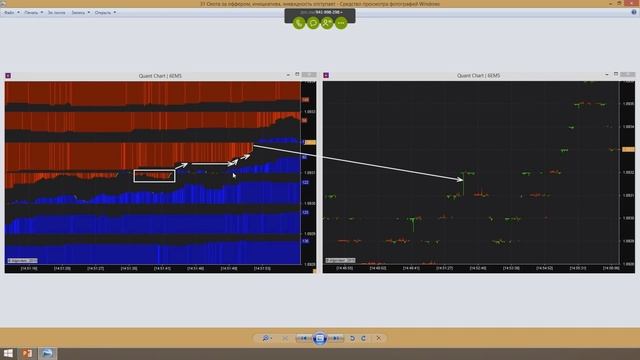
Task: Click the blue help icon
Action: click(634, 12)
